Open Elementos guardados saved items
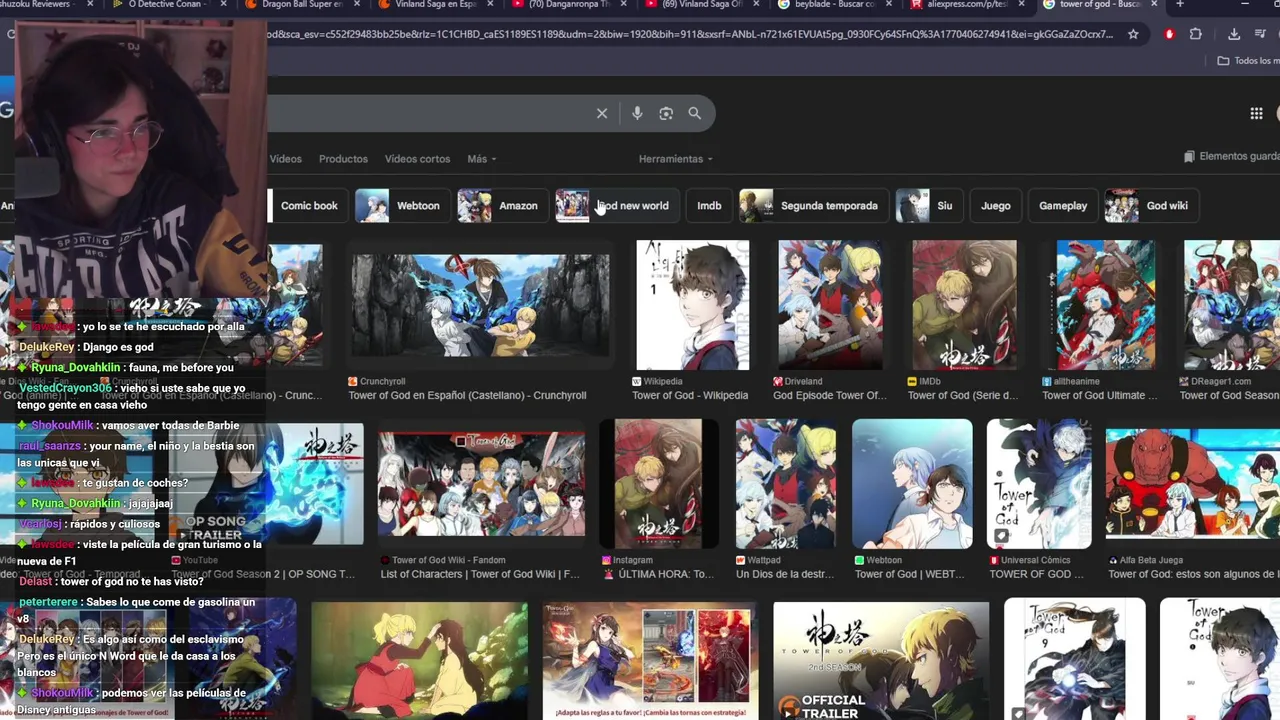The width and height of the screenshot is (1280, 720). 1231,157
